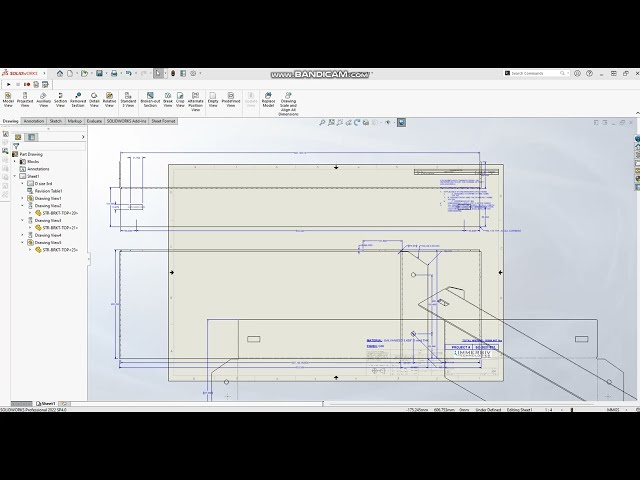The width and height of the screenshot is (640, 480).
Task: Click the Rotate View icon in heads-up toolbar
Action: (x=357, y=122)
